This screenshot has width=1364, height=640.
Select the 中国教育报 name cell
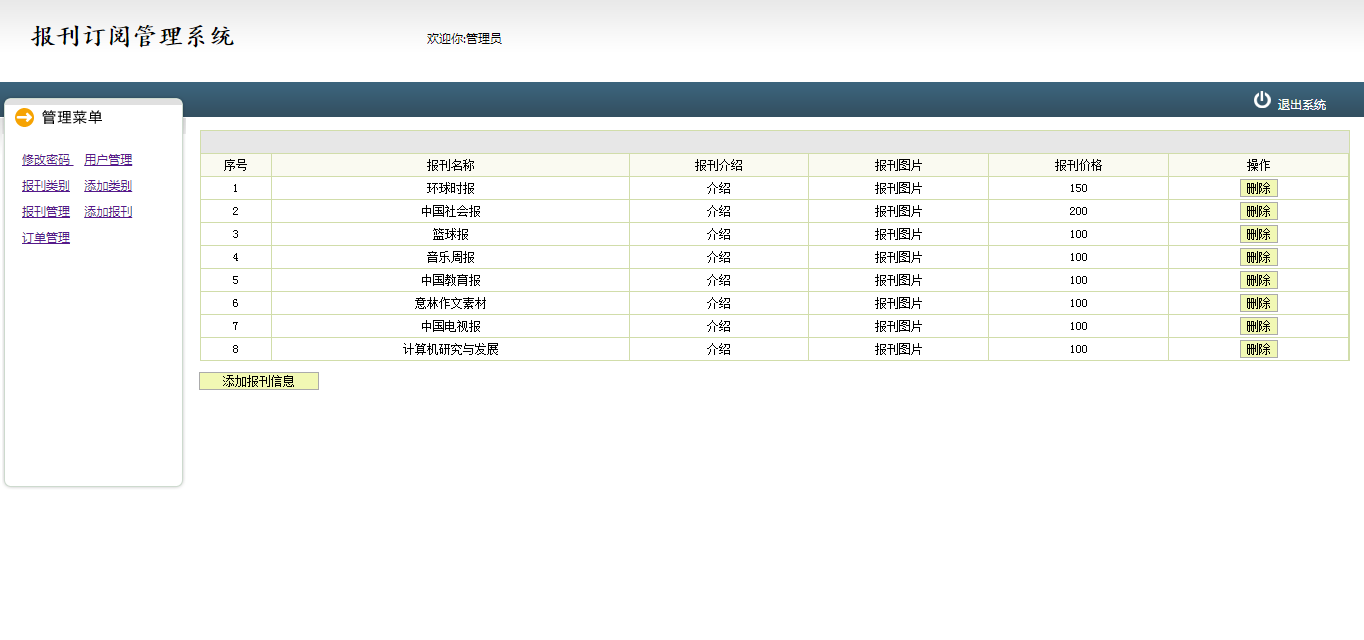pyautogui.click(x=450, y=280)
